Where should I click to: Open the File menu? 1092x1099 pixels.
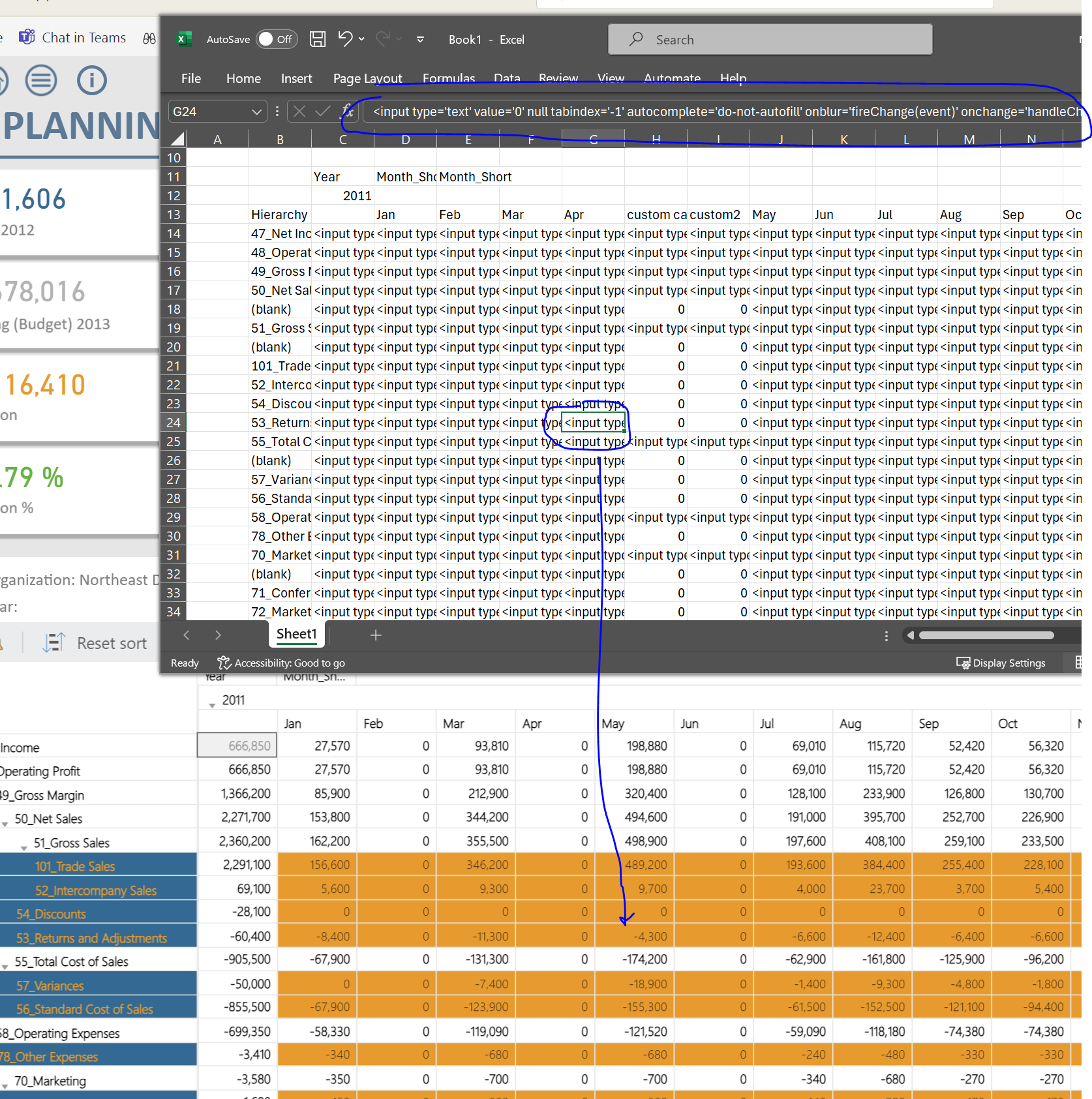click(191, 78)
